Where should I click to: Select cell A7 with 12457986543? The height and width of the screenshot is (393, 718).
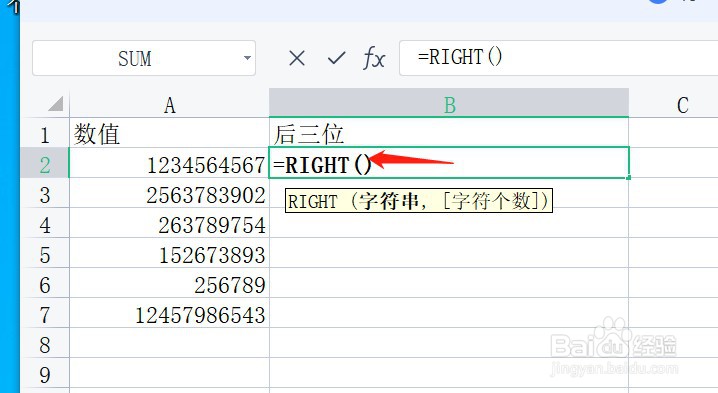coord(169,313)
